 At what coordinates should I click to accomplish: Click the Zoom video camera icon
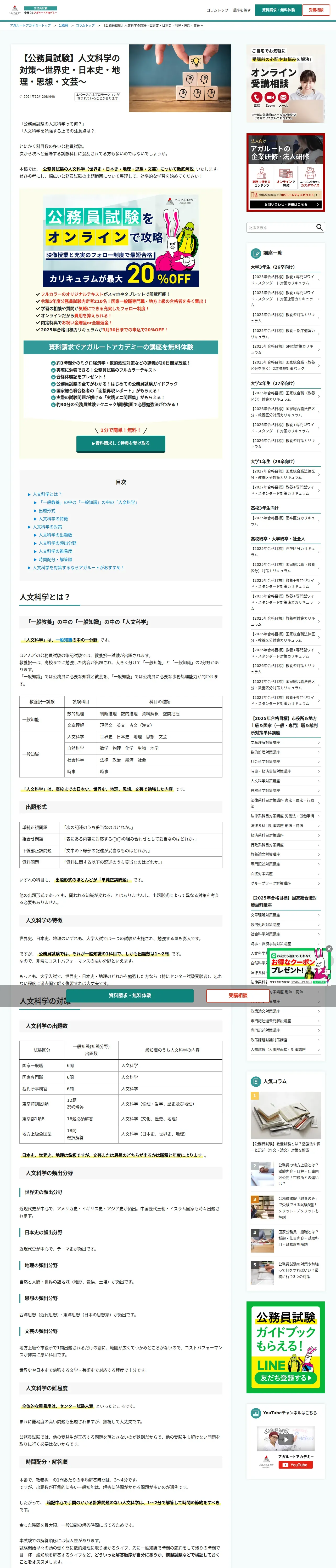point(270,97)
